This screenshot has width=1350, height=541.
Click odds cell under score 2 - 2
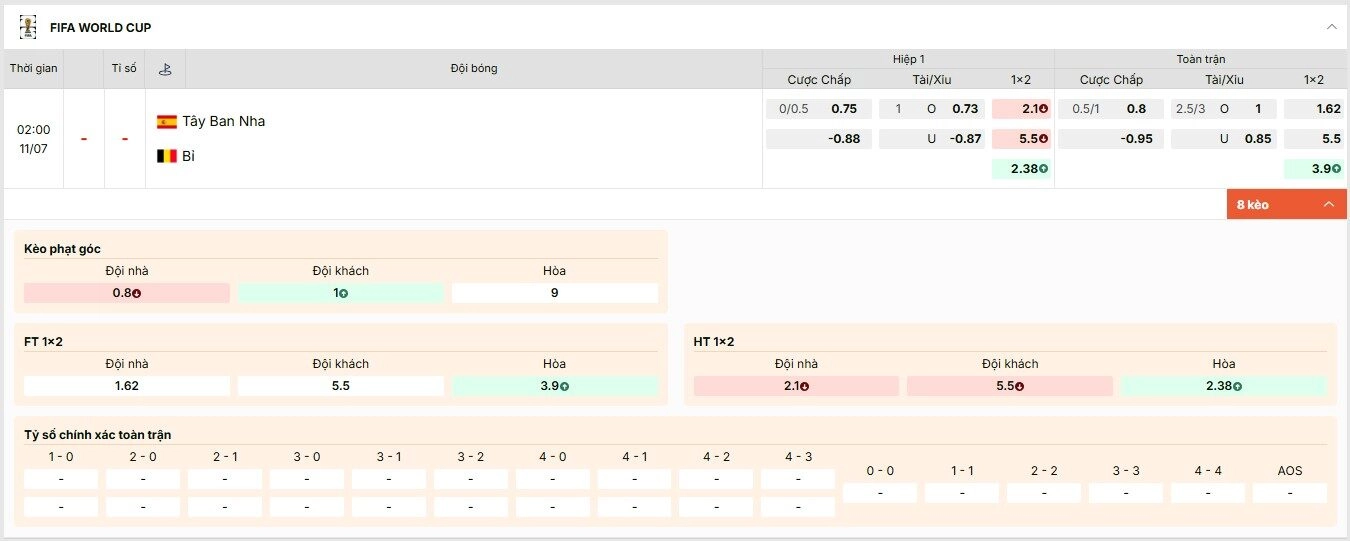click(x=1044, y=493)
